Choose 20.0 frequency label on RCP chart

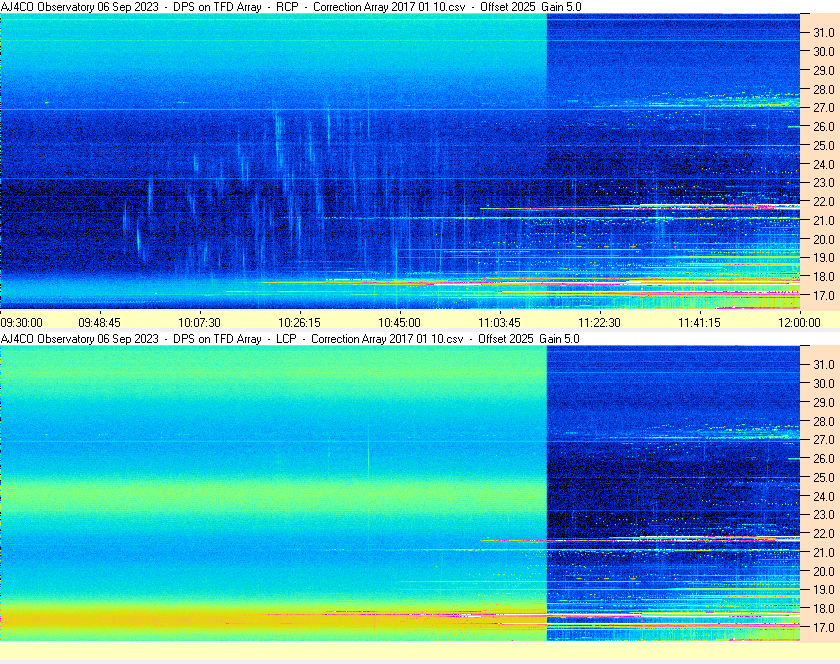(x=824, y=239)
